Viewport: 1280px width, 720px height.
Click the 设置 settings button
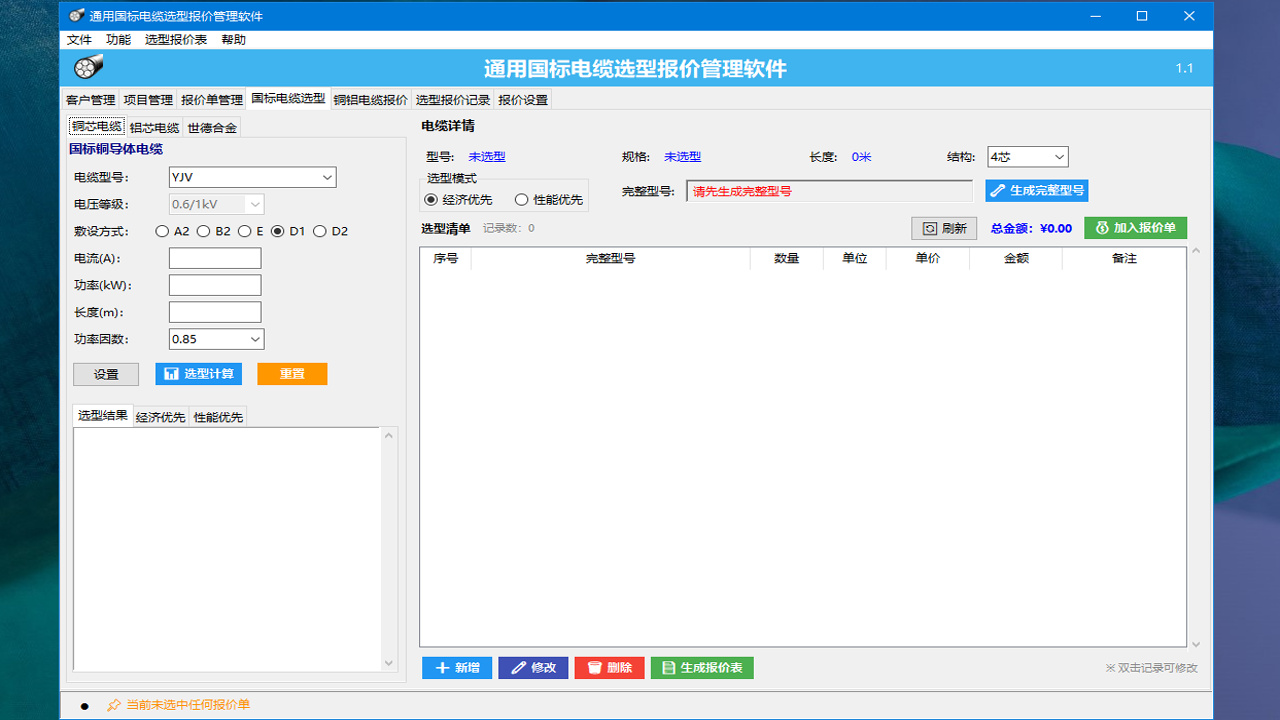tap(106, 374)
